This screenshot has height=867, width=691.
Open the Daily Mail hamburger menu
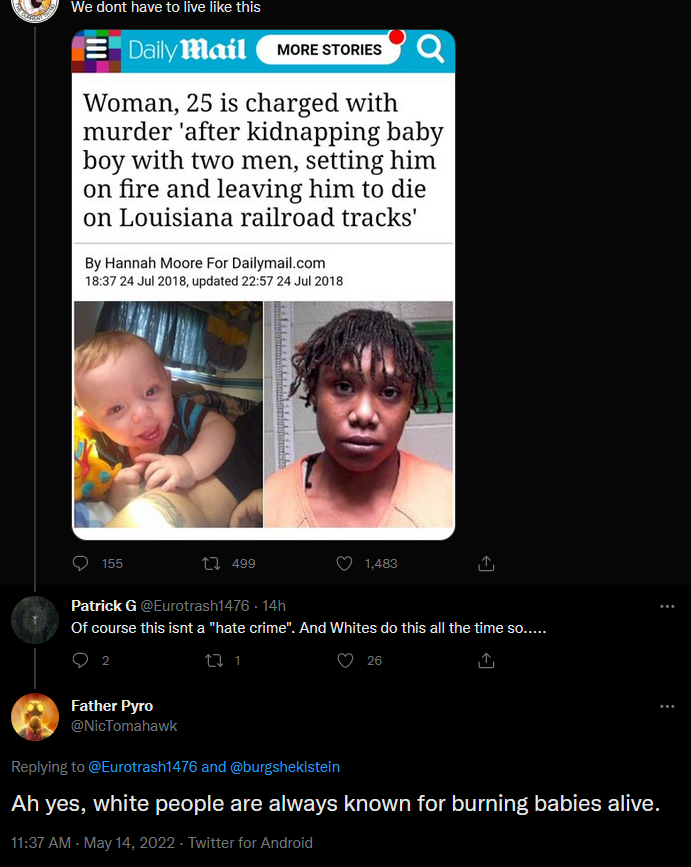[97, 49]
